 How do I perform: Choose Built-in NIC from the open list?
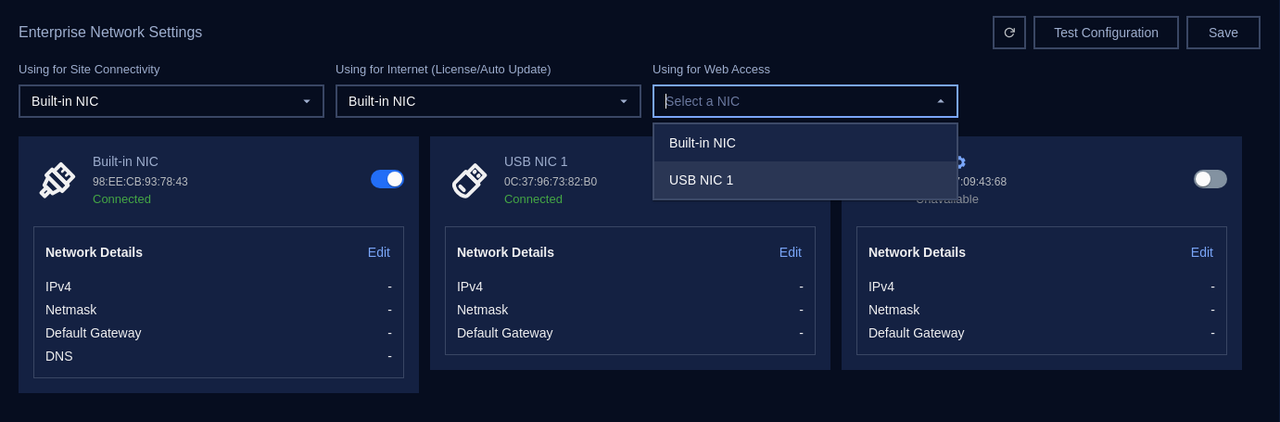click(x=805, y=143)
